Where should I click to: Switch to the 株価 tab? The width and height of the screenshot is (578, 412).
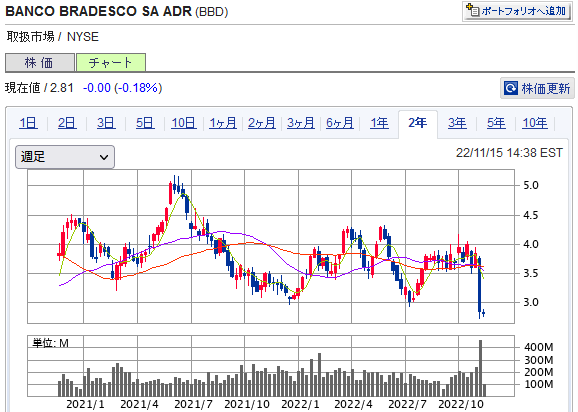click(40, 62)
